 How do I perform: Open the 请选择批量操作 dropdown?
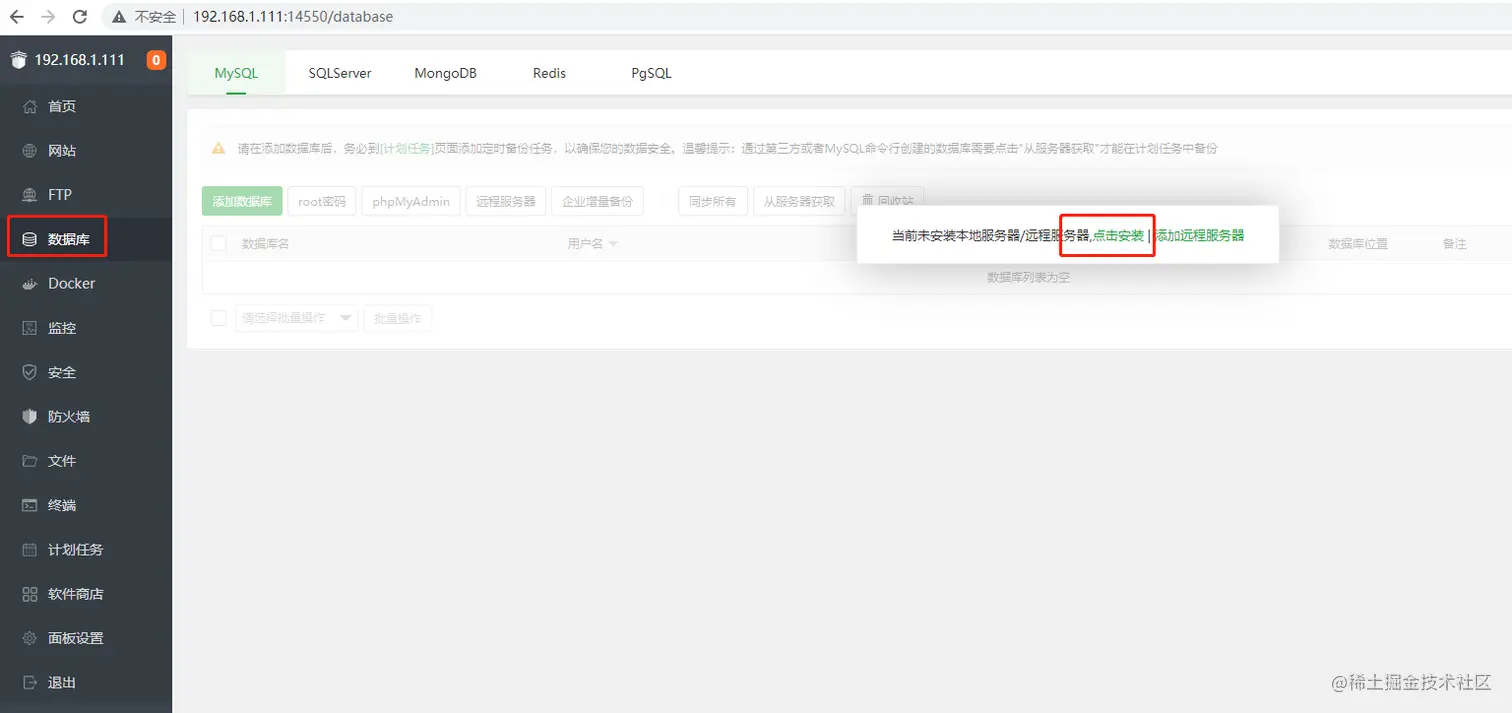click(296, 318)
